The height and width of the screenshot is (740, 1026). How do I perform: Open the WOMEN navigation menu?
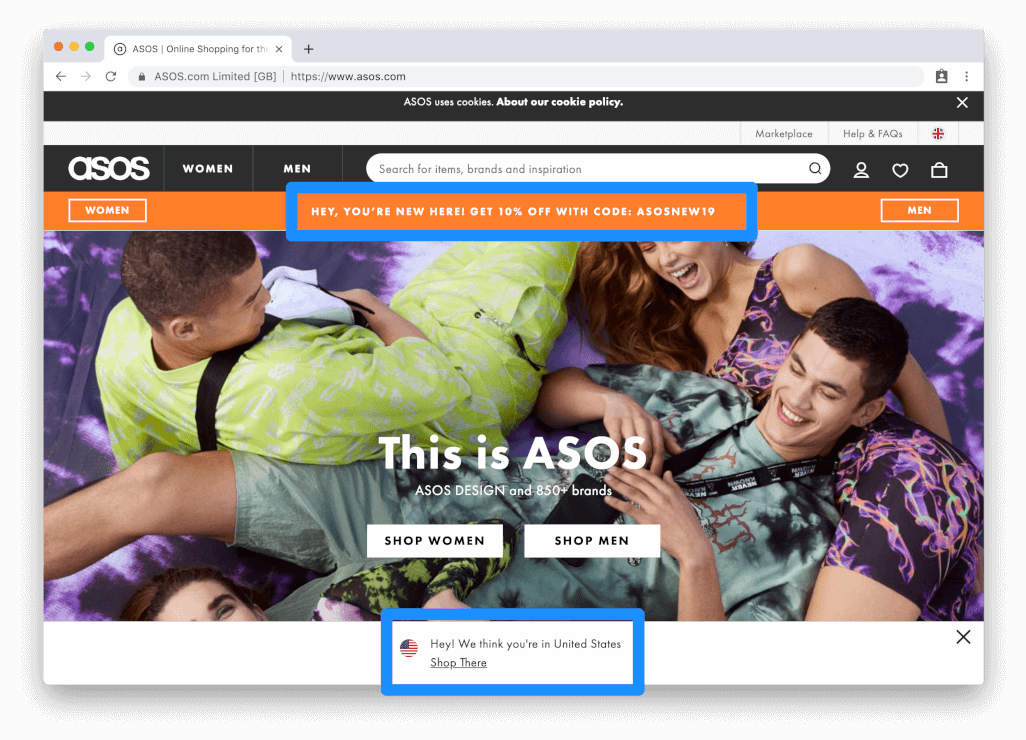[x=208, y=169]
